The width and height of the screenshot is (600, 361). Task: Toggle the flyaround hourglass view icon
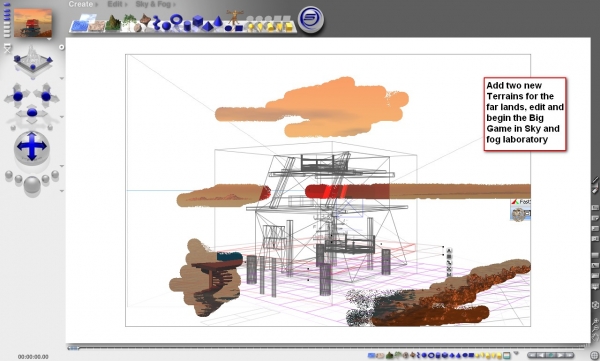(x=8, y=48)
